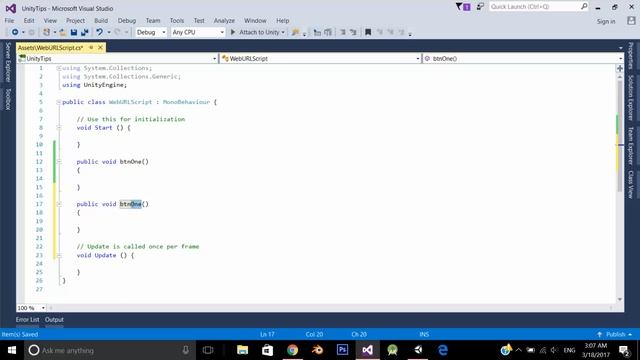The height and width of the screenshot is (360, 640).
Task: Open the Analyze menu
Action: click(x=224, y=20)
